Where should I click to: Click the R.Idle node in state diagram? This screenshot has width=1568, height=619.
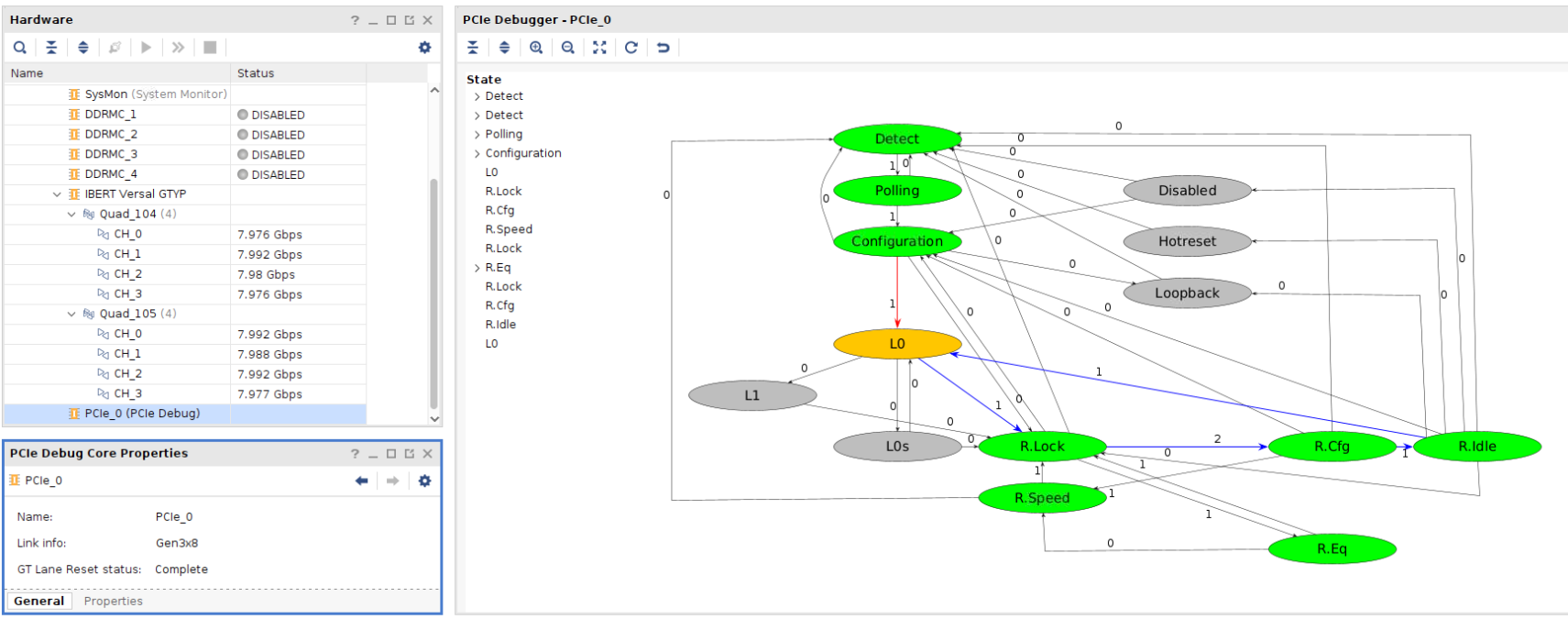coord(1477,447)
